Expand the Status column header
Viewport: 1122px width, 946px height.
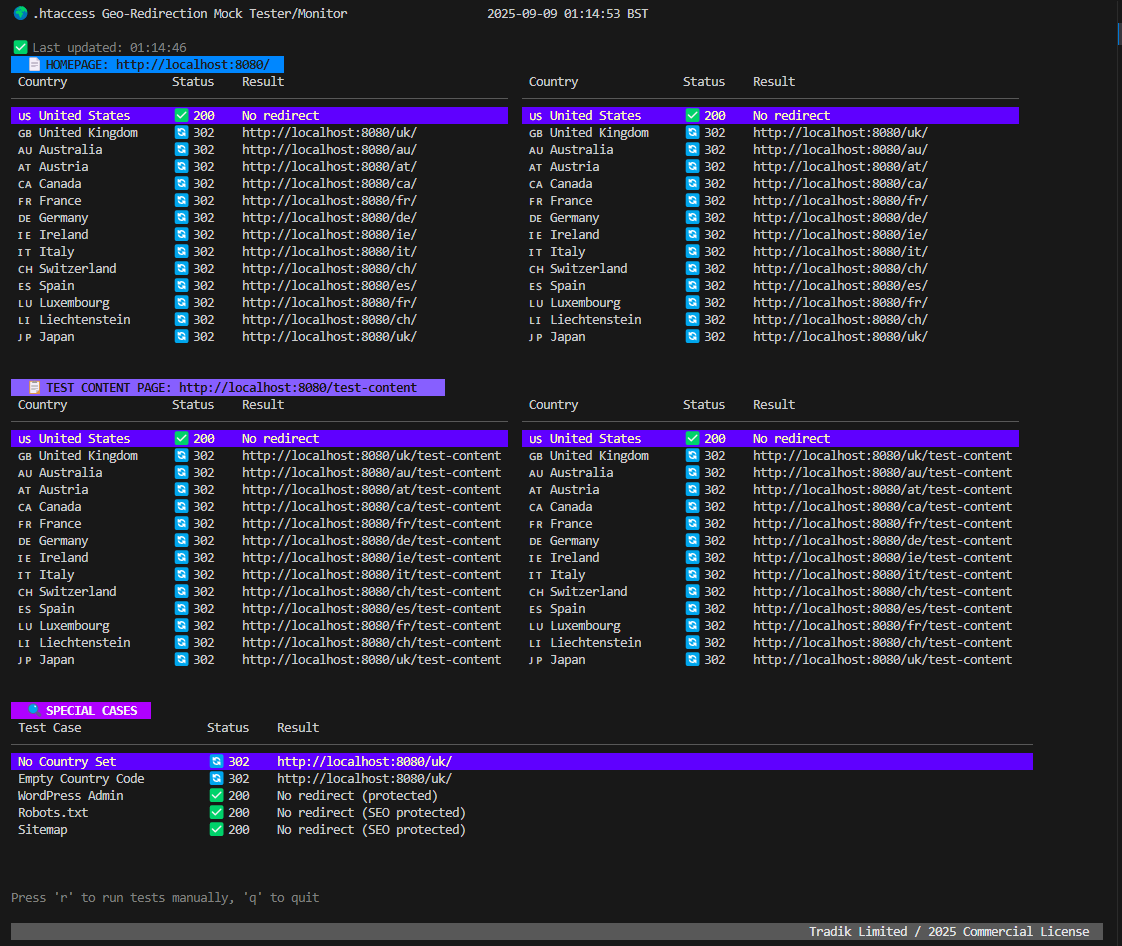pyautogui.click(x=193, y=81)
